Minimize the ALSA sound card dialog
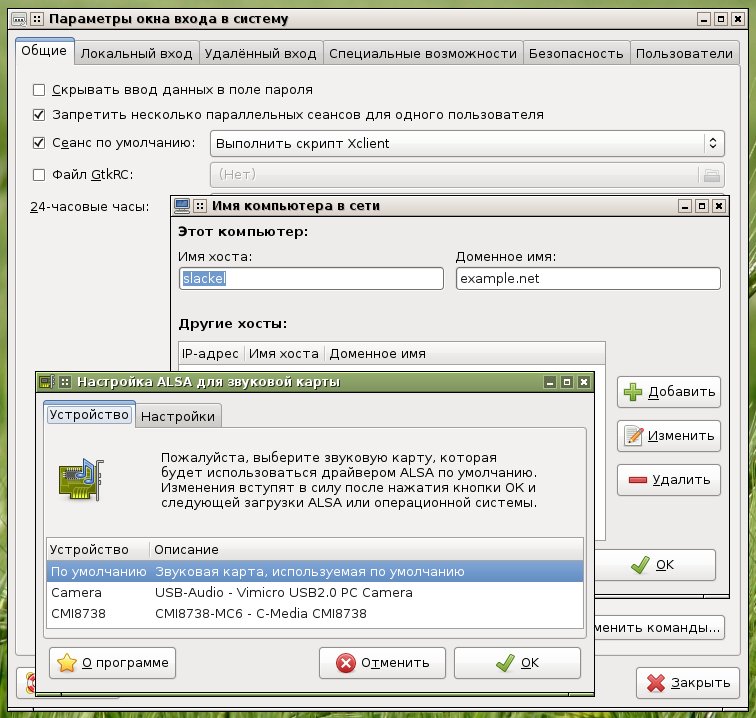This screenshot has height=718, width=756. (550, 382)
